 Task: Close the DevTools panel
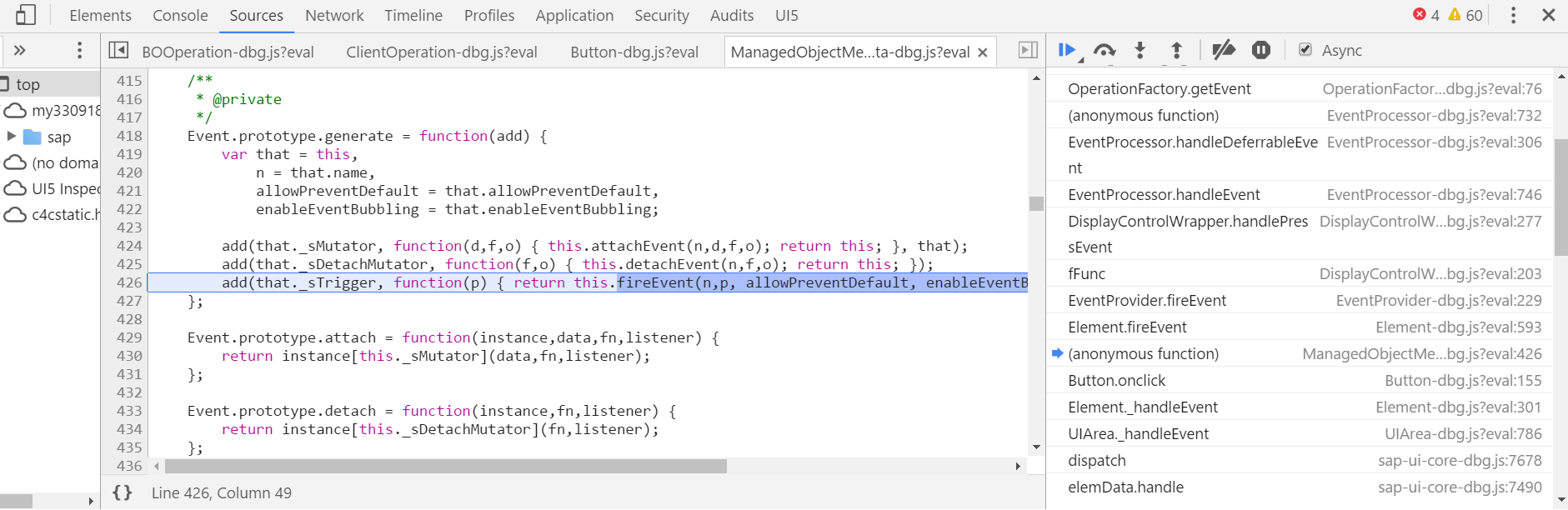pos(1549,15)
